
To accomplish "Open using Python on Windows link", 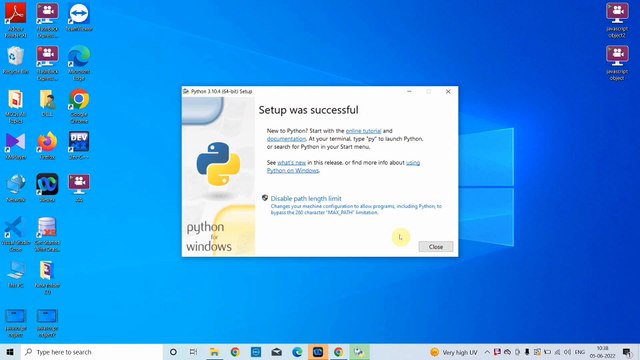I will (x=343, y=167).
